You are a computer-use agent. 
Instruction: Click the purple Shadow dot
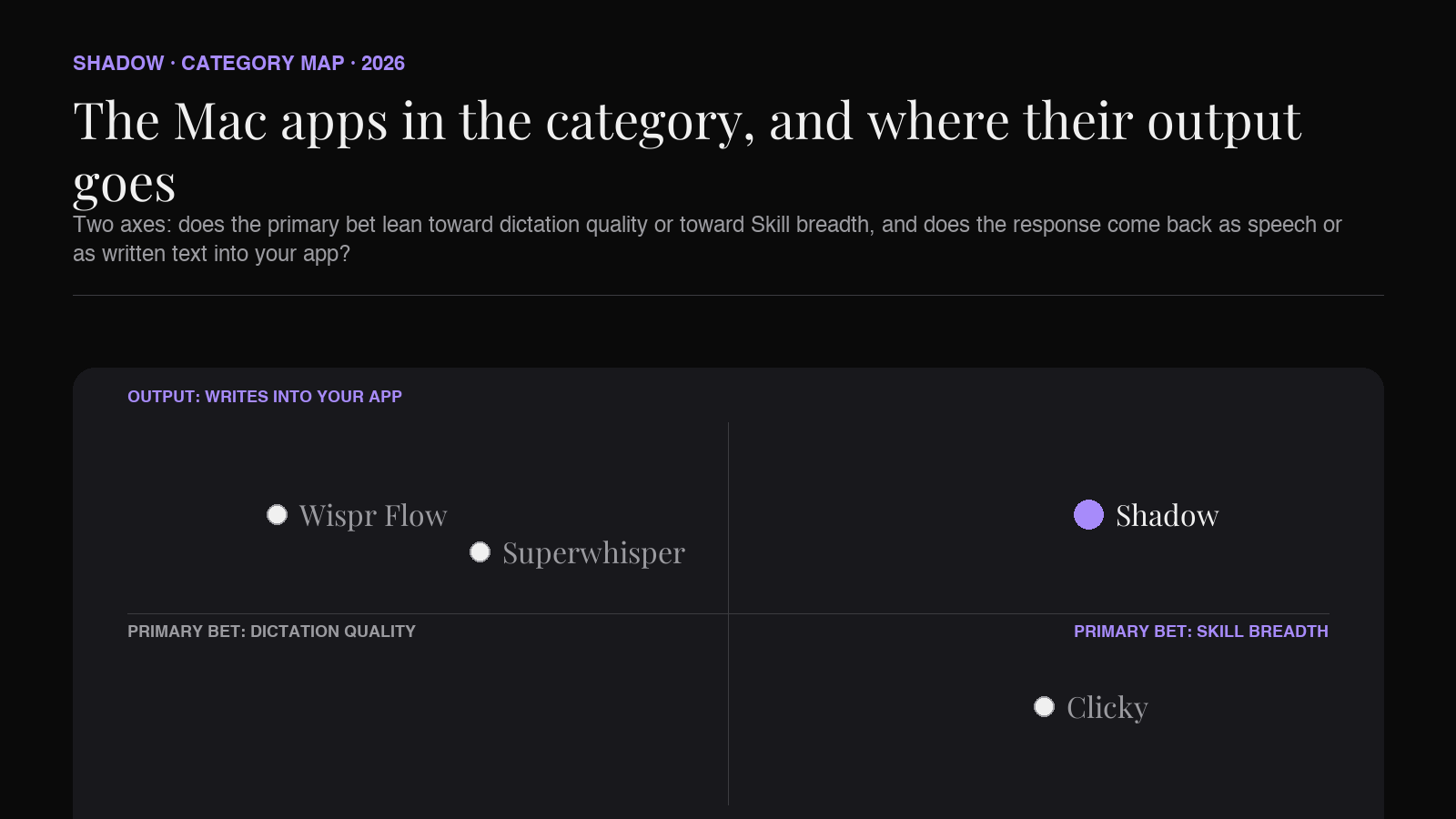1088,514
